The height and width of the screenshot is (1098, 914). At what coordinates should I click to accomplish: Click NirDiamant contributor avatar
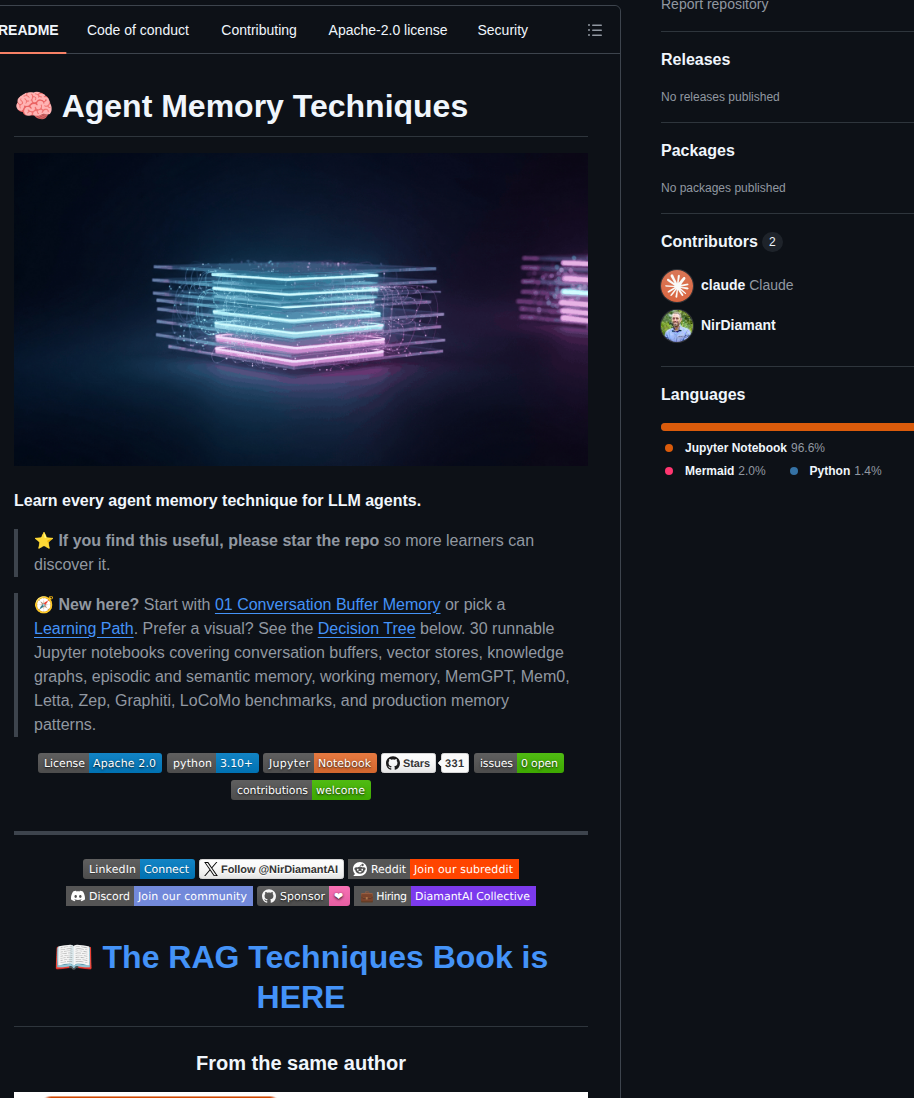tap(677, 326)
